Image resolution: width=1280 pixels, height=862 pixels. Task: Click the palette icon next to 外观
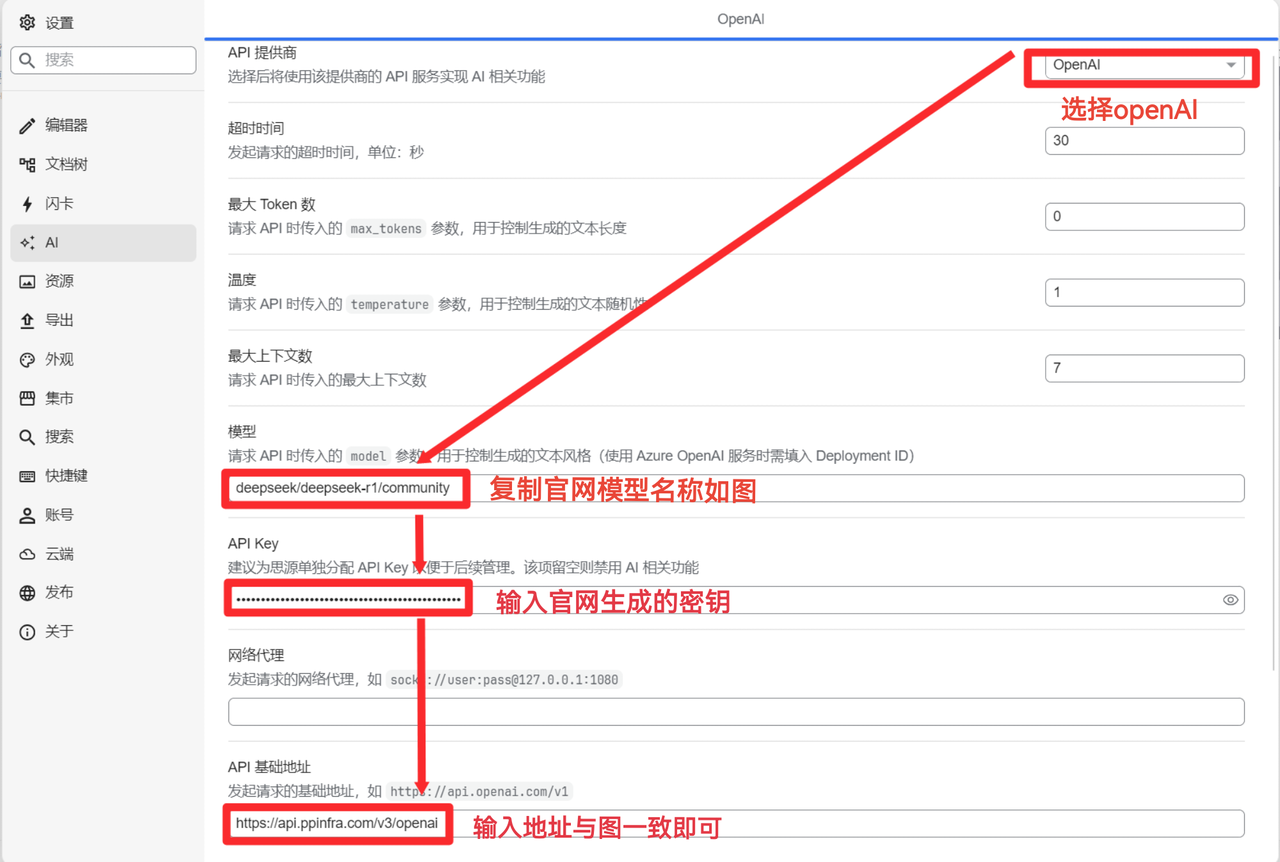tap(28, 360)
